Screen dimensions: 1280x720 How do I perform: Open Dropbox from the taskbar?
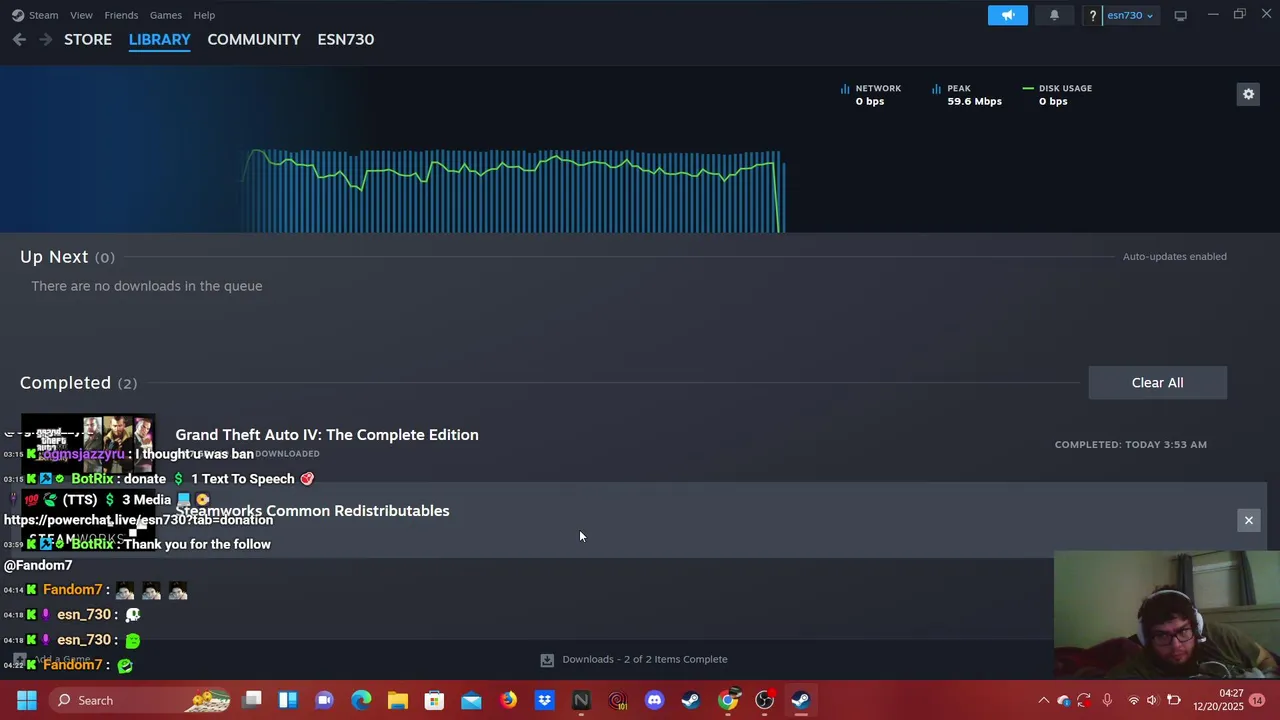pyautogui.click(x=544, y=700)
